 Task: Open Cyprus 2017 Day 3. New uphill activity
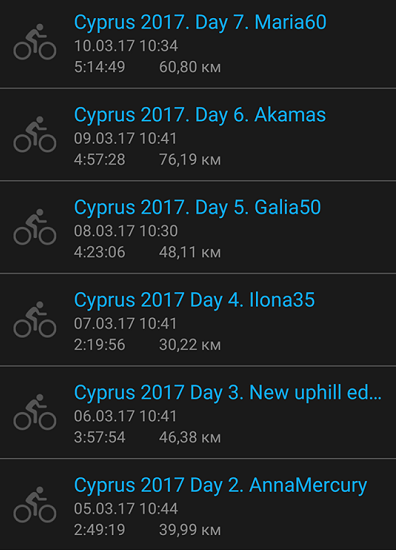point(228,393)
